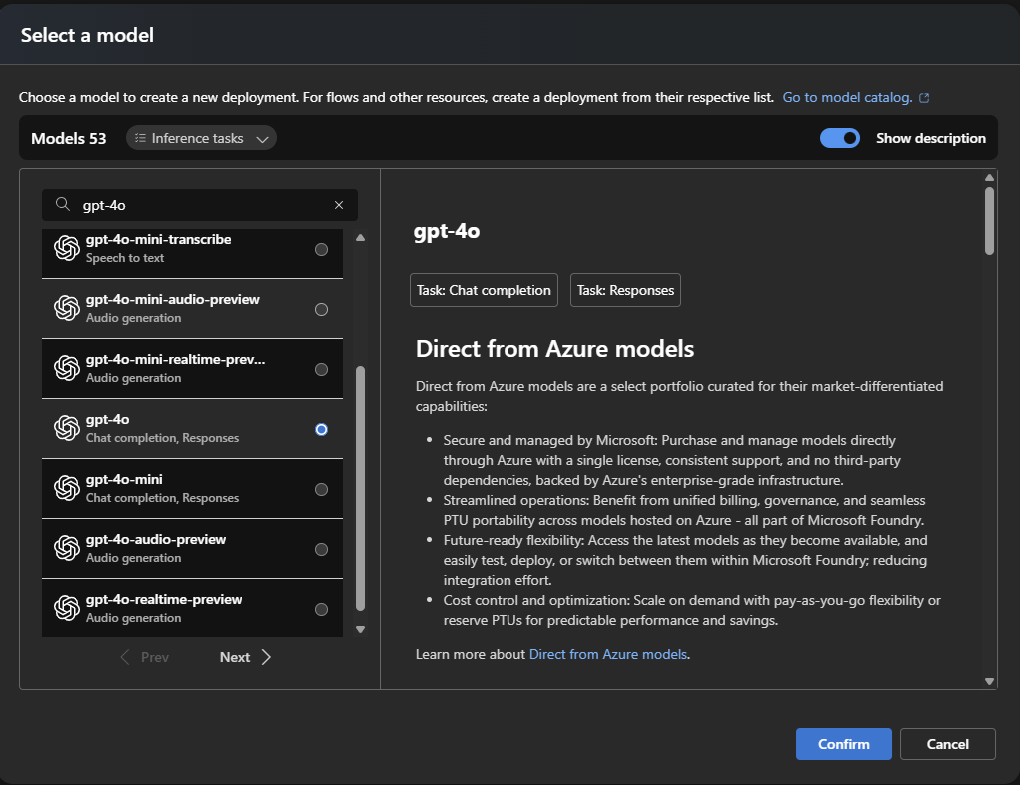1020x785 pixels.
Task: Open the Direct from Azure models link
Action: click(x=608, y=654)
